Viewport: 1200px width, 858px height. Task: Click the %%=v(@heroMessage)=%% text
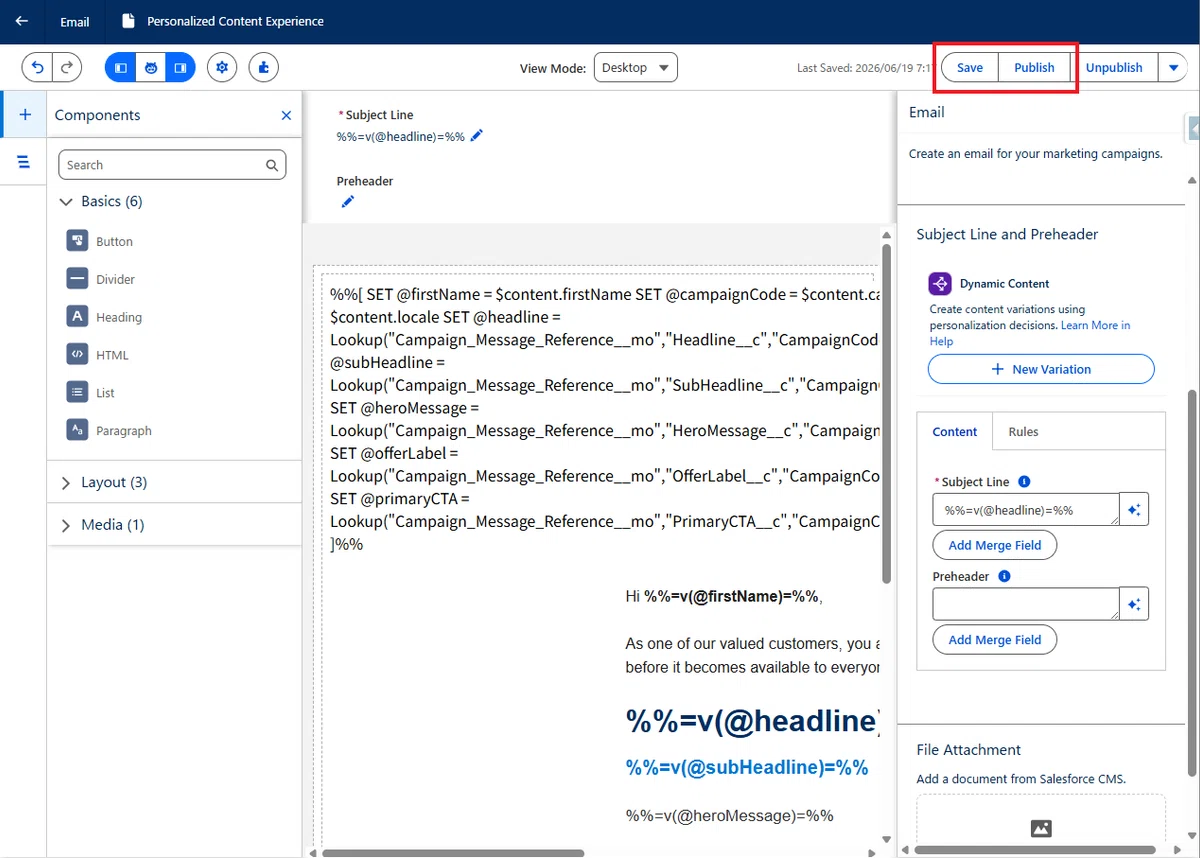(730, 815)
